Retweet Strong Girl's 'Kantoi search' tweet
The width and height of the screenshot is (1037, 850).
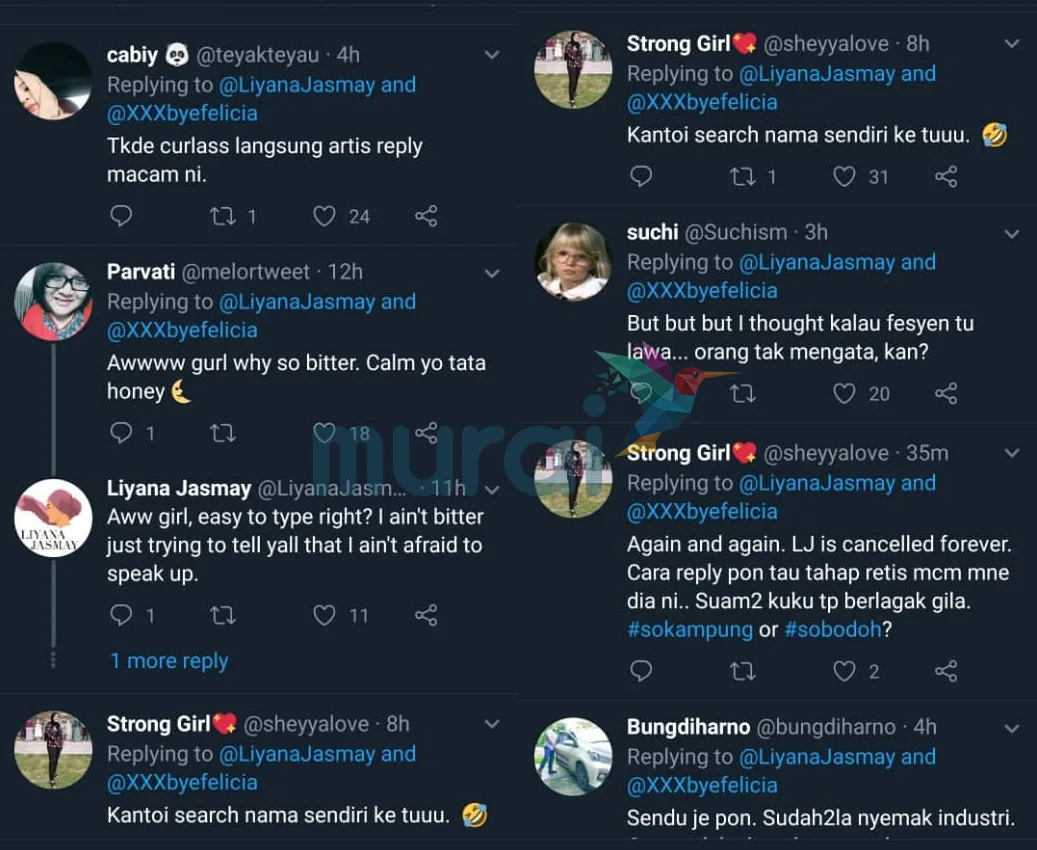[743, 177]
